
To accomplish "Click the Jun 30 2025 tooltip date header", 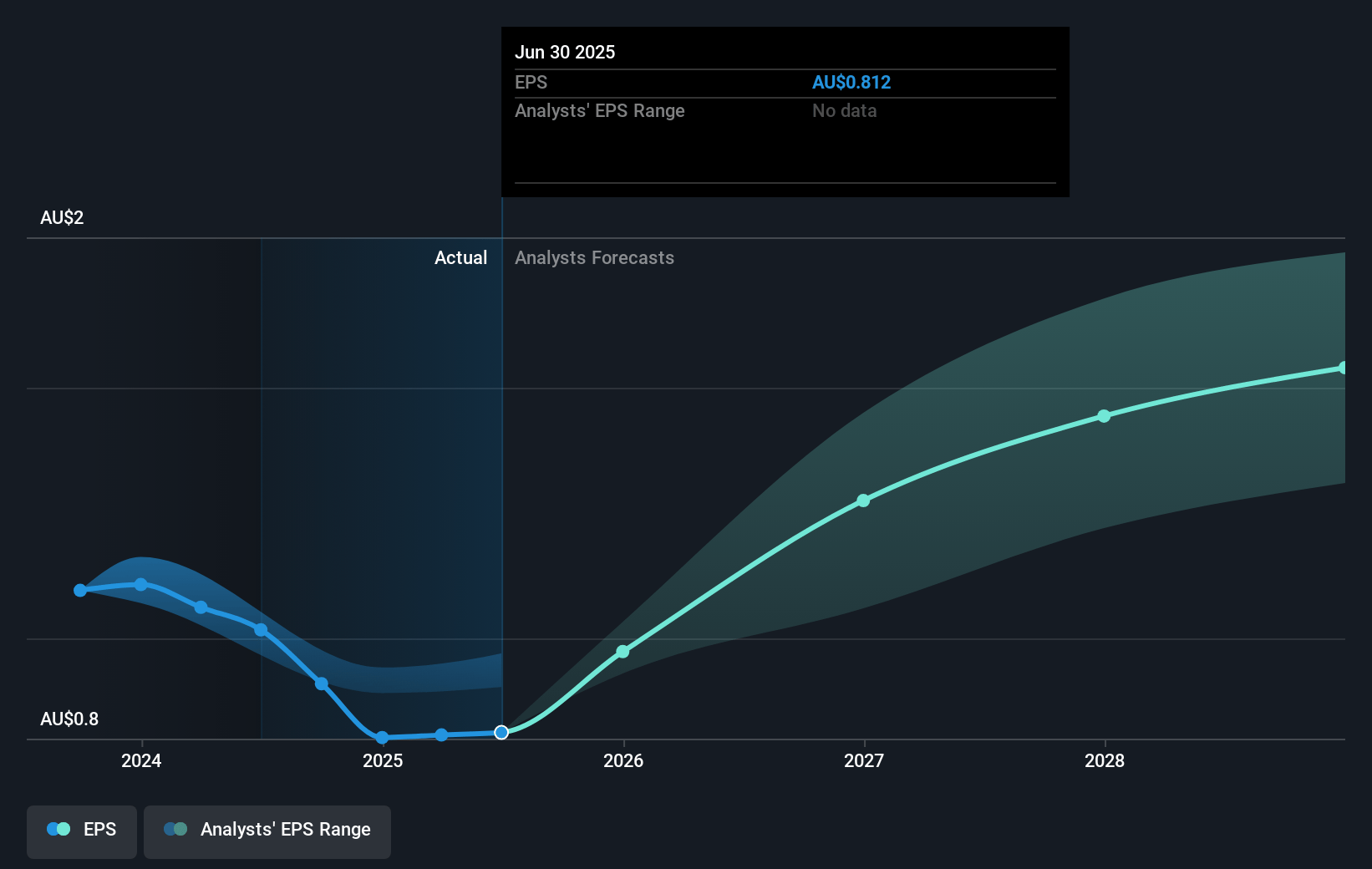I will [565, 53].
